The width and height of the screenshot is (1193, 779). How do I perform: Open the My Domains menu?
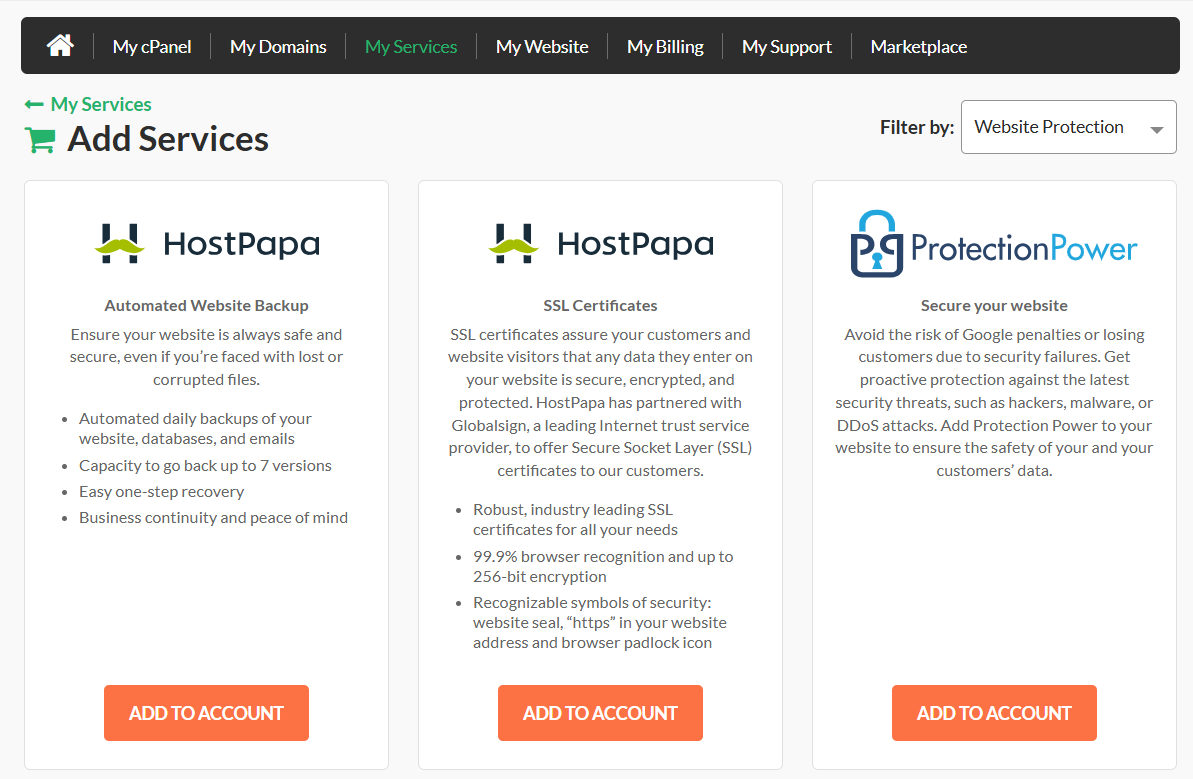pyautogui.click(x=278, y=46)
